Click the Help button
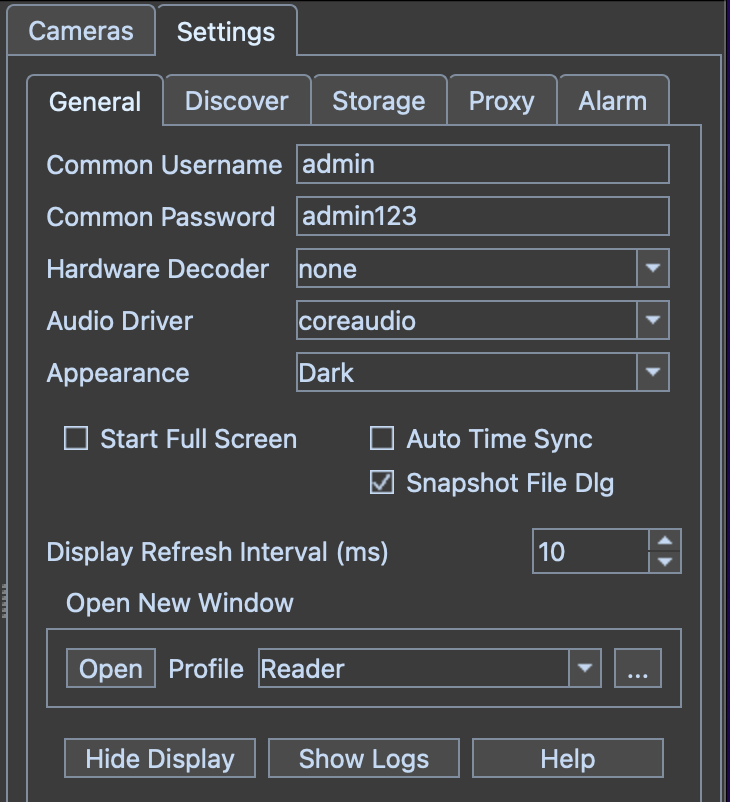This screenshot has height=802, width=730. click(x=568, y=759)
